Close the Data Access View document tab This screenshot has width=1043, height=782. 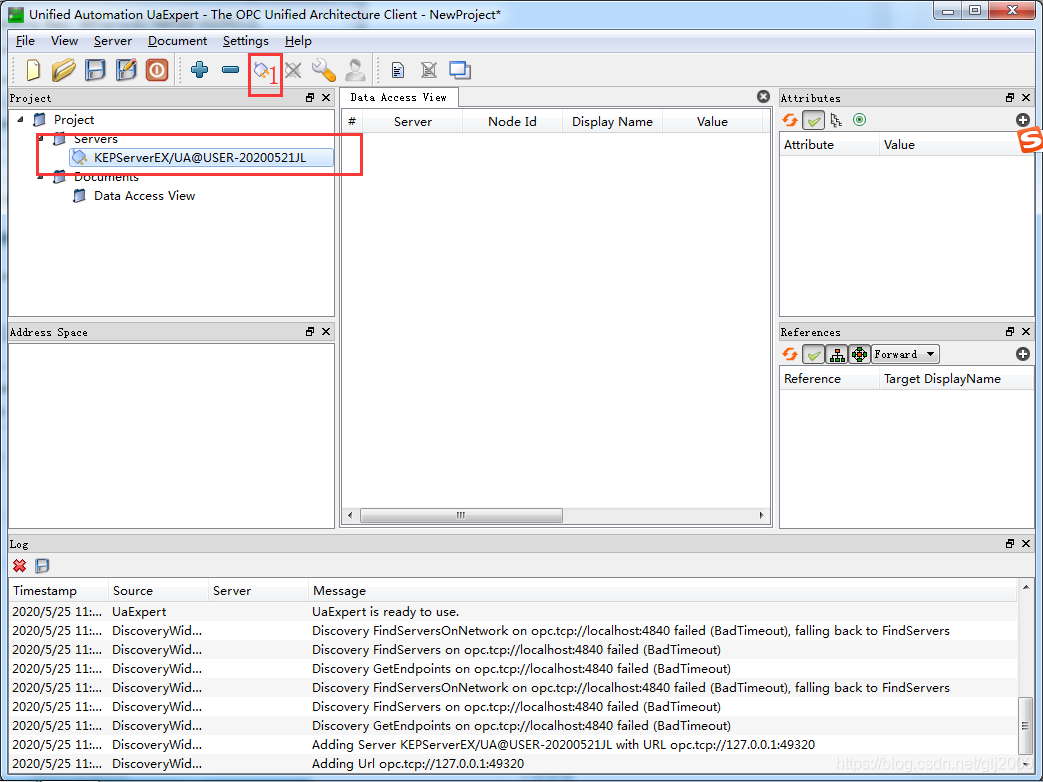pos(764,97)
